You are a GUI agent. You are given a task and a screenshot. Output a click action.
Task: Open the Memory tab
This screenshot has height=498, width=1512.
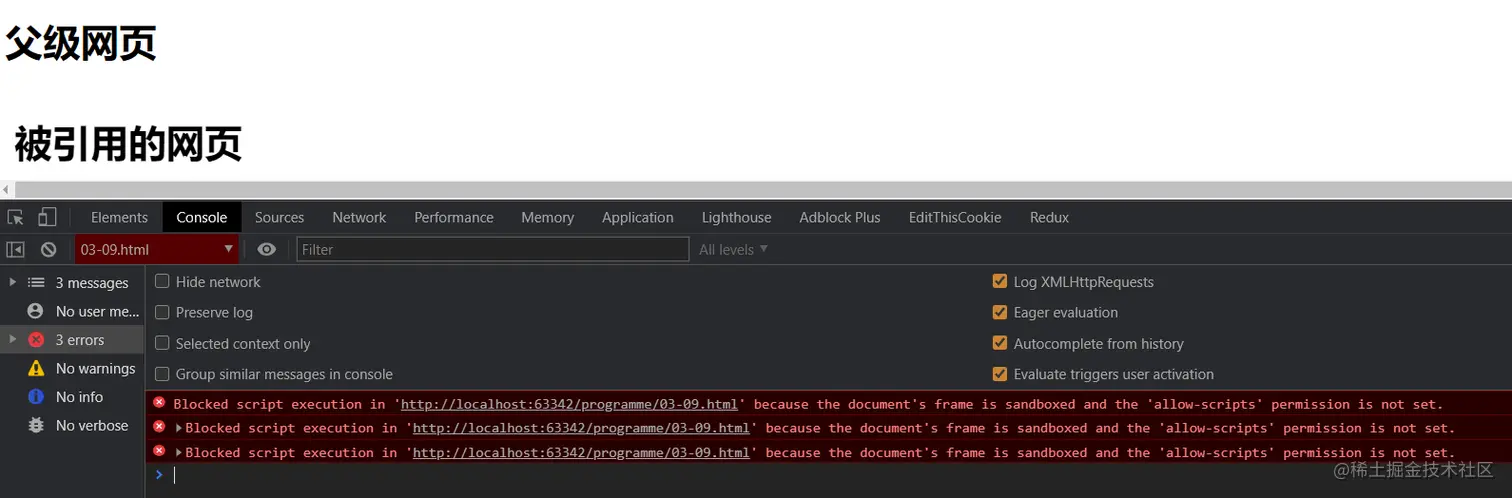pyautogui.click(x=547, y=217)
